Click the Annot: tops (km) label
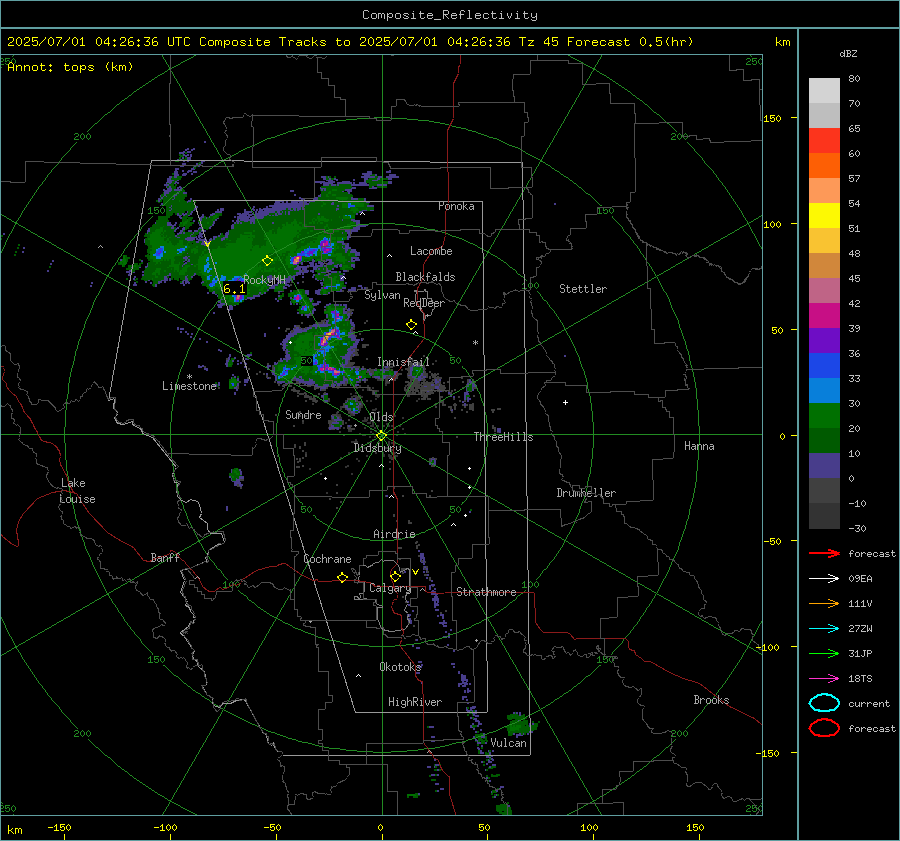The height and width of the screenshot is (841, 900). (x=70, y=67)
